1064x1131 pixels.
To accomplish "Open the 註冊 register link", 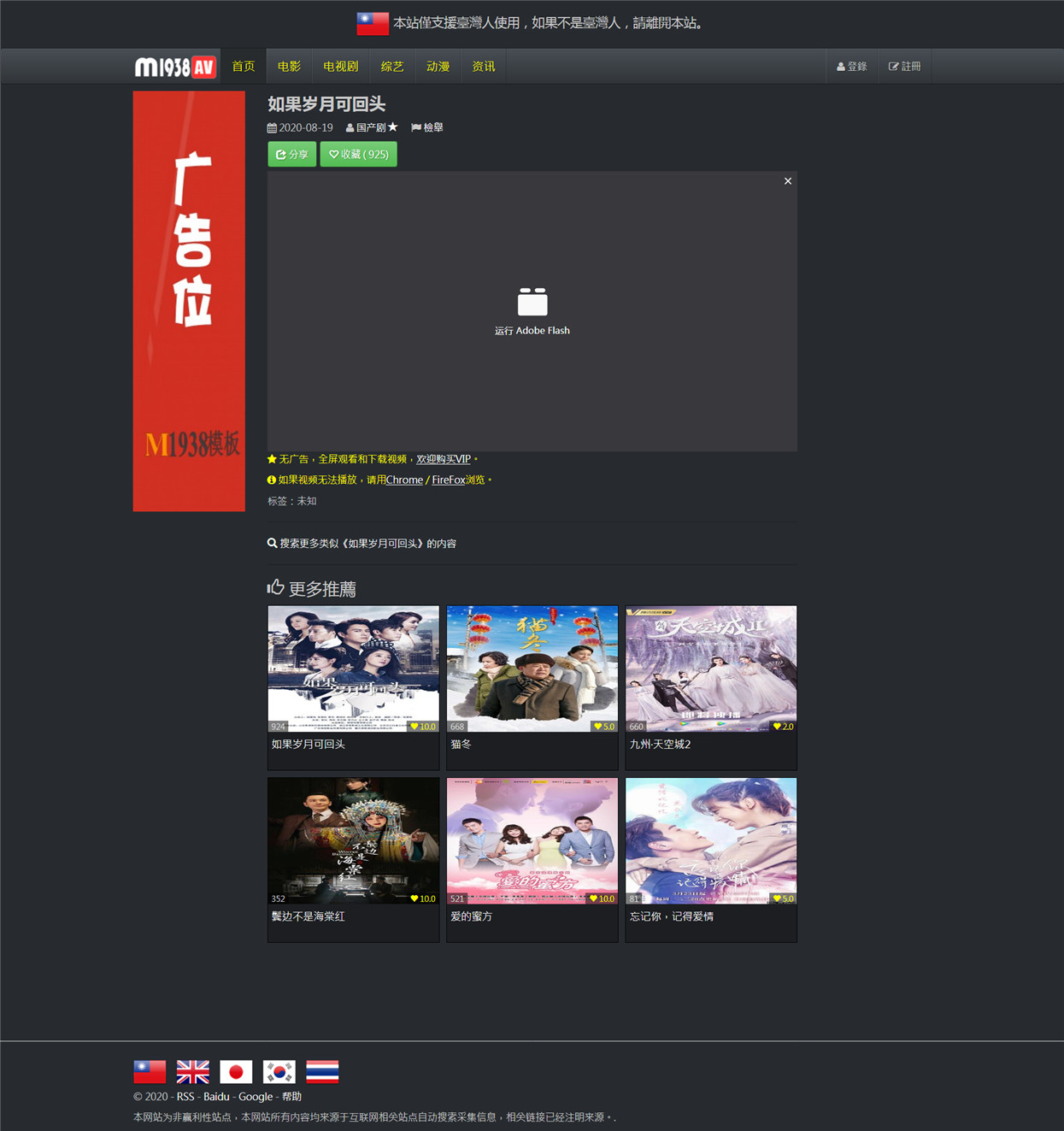I will (x=905, y=67).
